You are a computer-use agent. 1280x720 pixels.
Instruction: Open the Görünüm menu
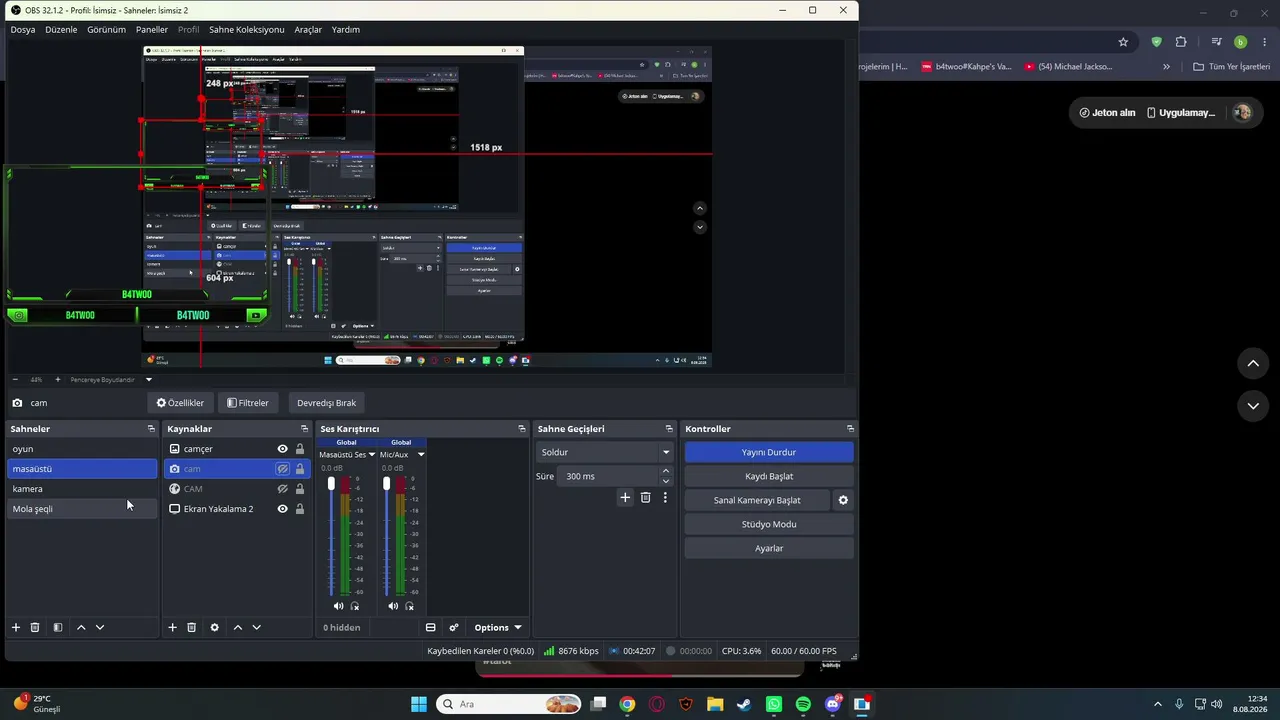pyautogui.click(x=106, y=30)
